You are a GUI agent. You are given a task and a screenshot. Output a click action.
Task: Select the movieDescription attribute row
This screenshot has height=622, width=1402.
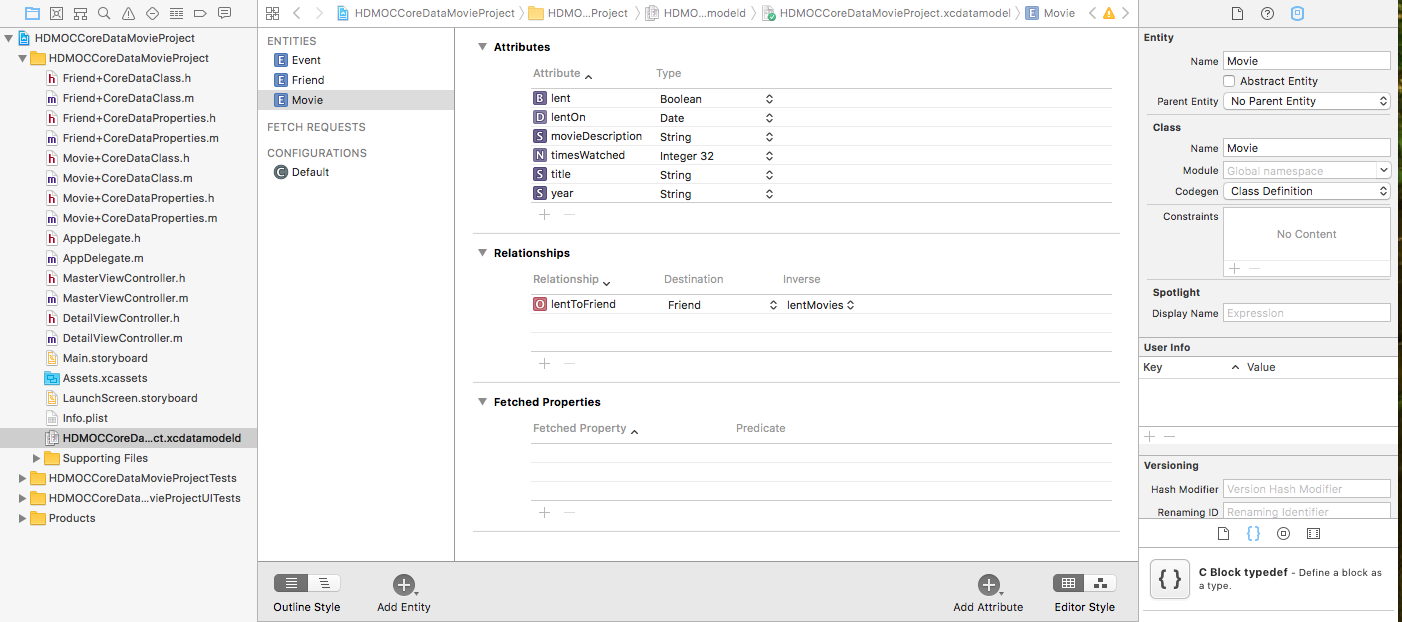821,137
